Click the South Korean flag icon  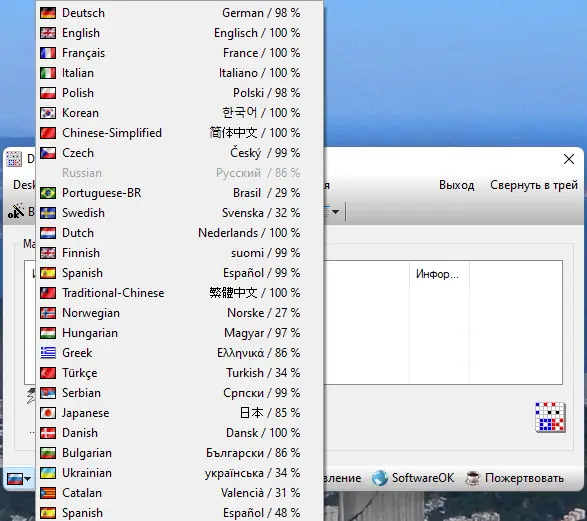48,113
